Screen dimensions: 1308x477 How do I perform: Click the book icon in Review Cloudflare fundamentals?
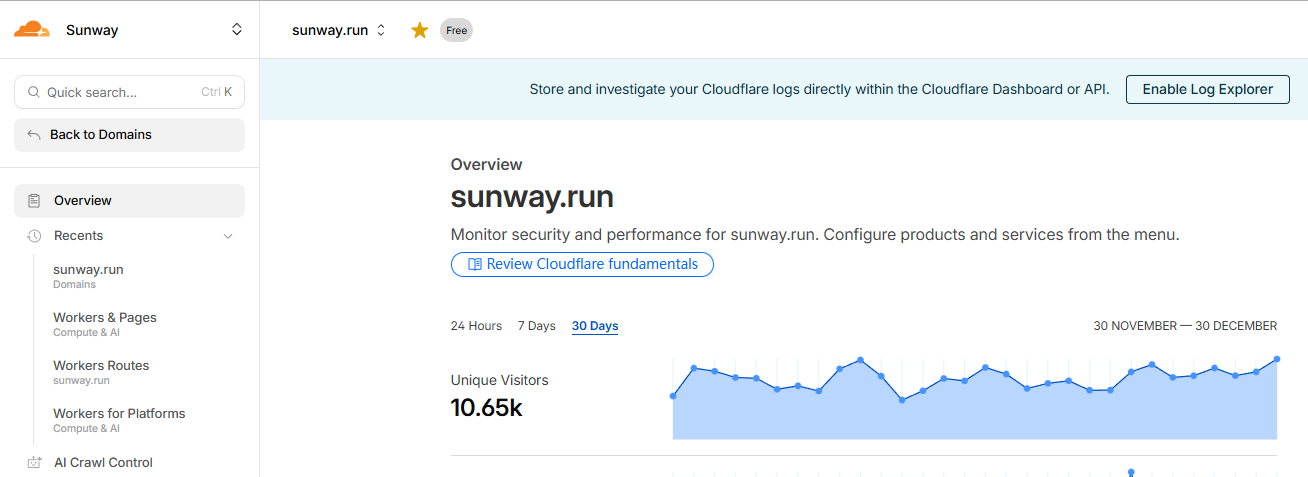475,265
